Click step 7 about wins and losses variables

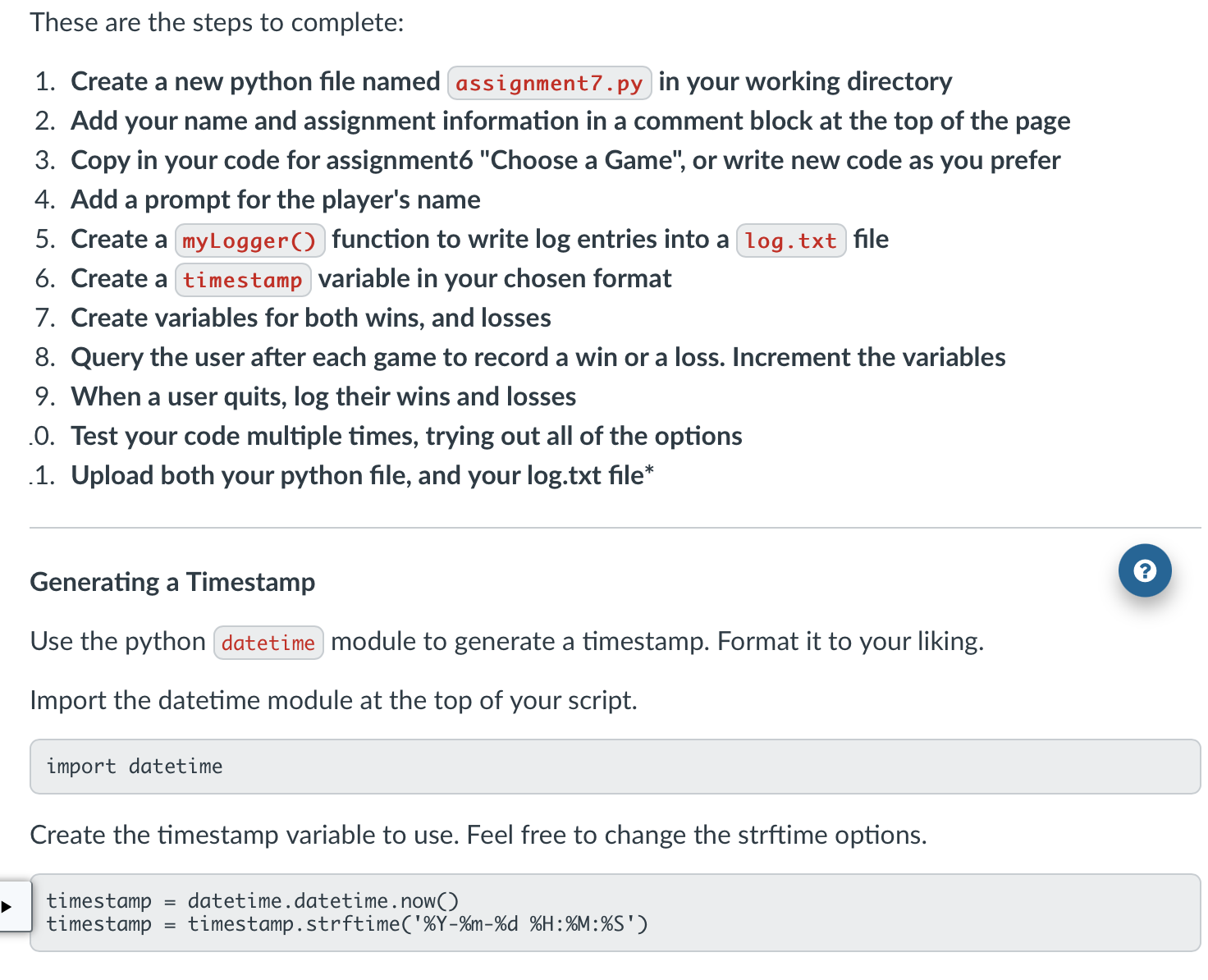click(x=310, y=318)
